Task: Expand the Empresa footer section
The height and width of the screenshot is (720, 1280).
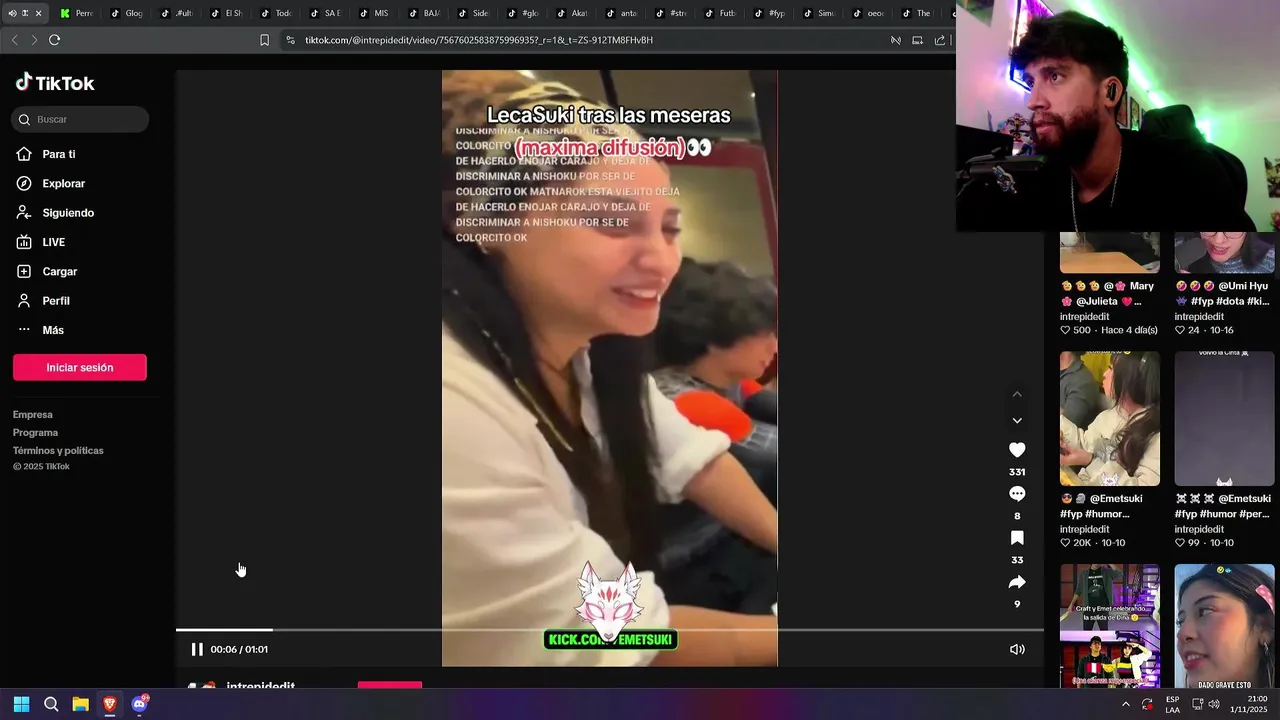Action: [x=33, y=415]
